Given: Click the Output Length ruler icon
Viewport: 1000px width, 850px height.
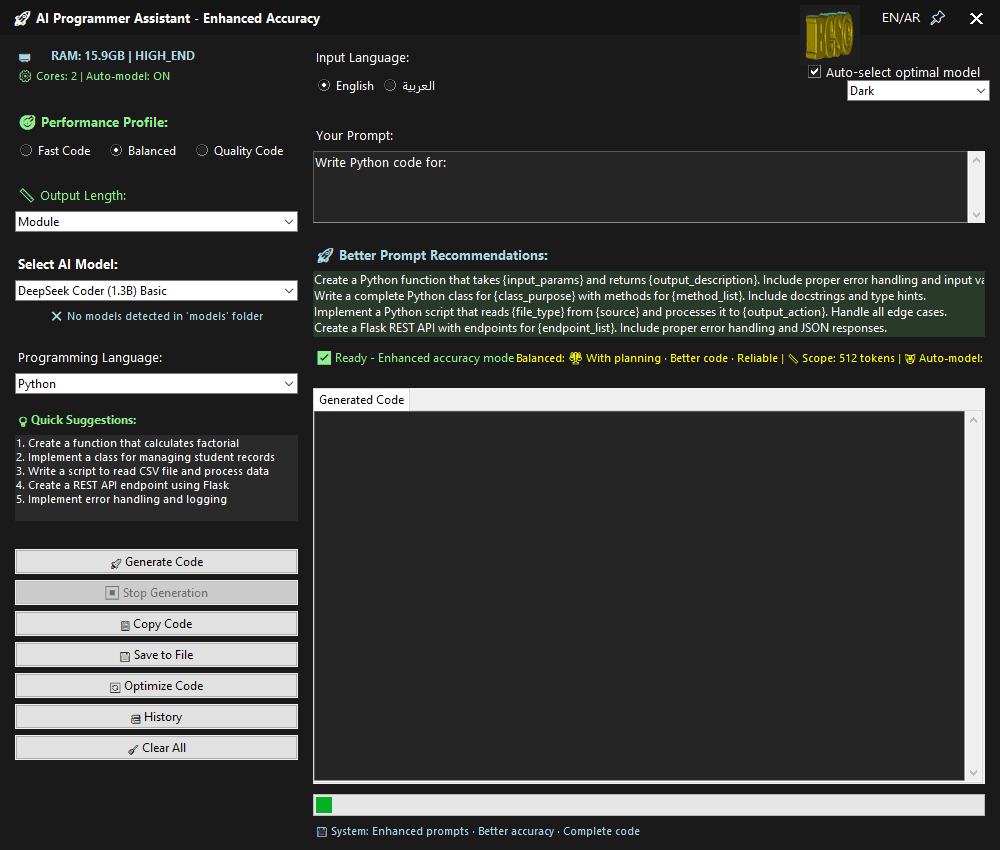Looking at the screenshot, I should 27,196.
